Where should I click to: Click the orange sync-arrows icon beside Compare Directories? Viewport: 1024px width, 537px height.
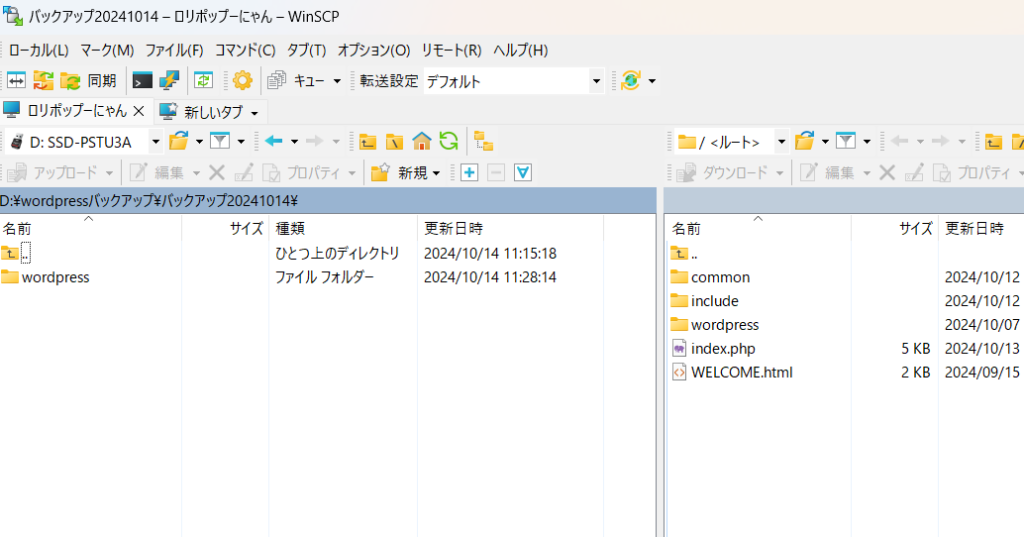(43, 80)
